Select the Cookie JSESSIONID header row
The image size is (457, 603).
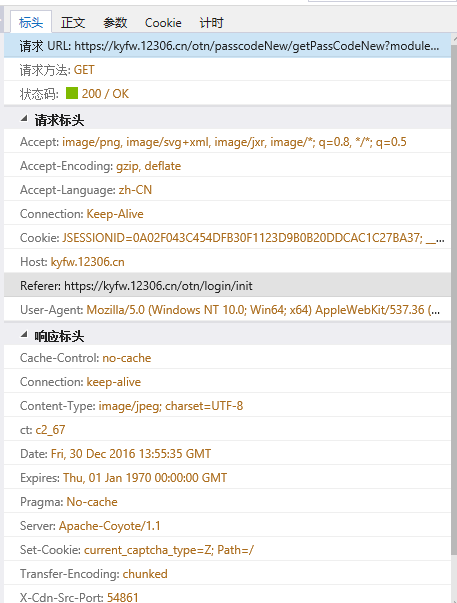click(227, 238)
